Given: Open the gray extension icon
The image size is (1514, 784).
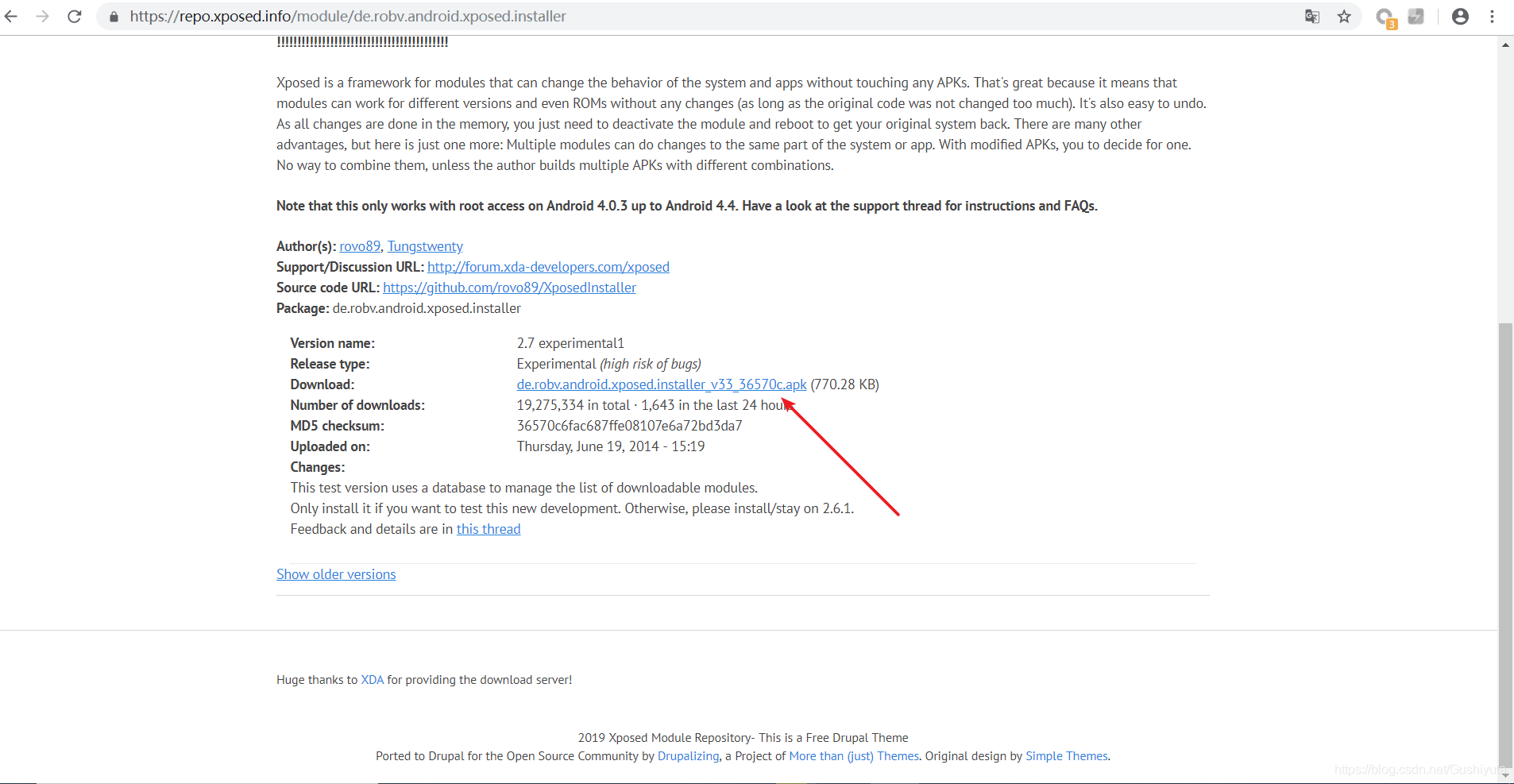Looking at the screenshot, I should tap(1416, 16).
